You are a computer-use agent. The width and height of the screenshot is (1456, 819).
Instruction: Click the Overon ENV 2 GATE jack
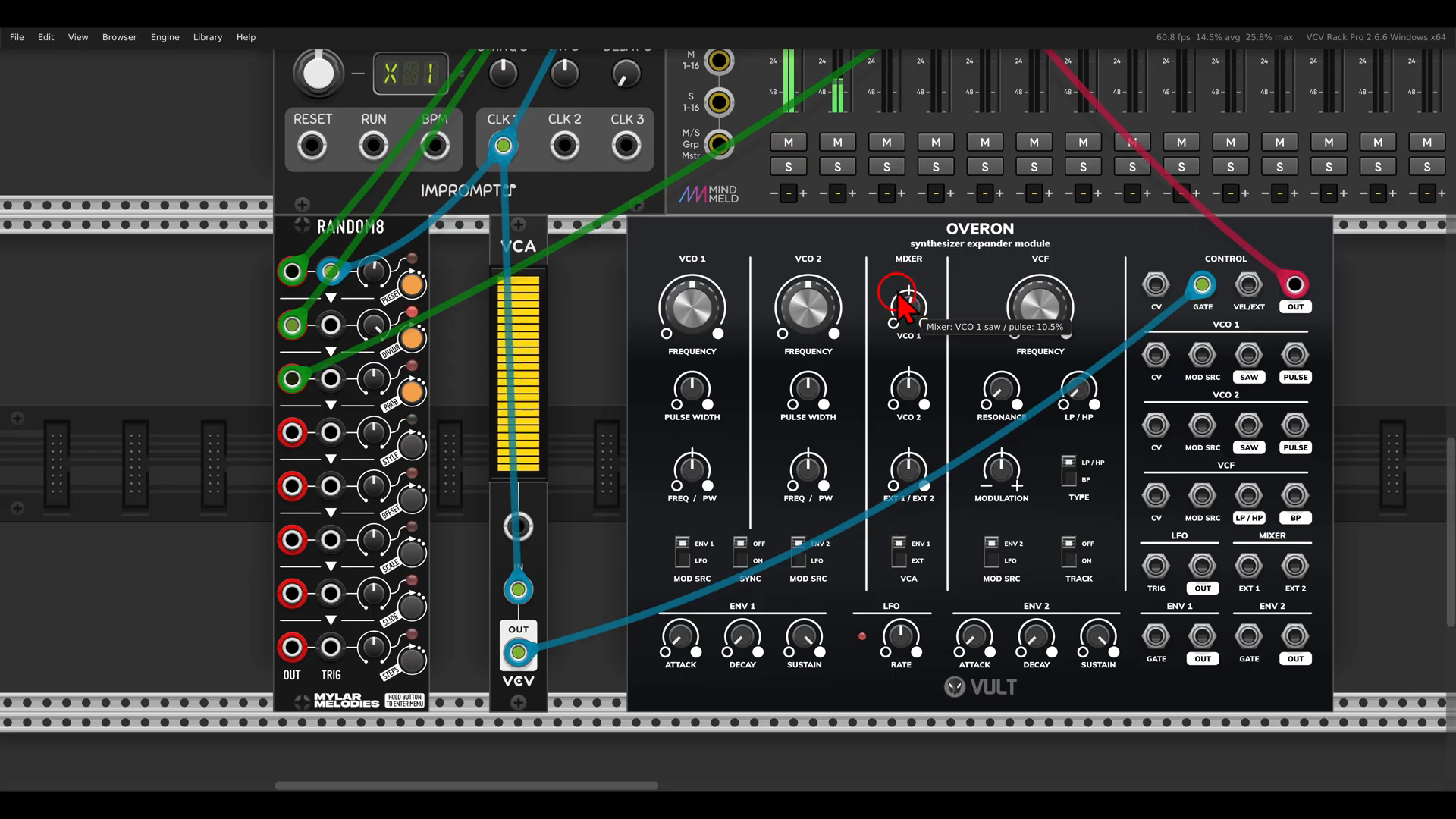point(1248,636)
